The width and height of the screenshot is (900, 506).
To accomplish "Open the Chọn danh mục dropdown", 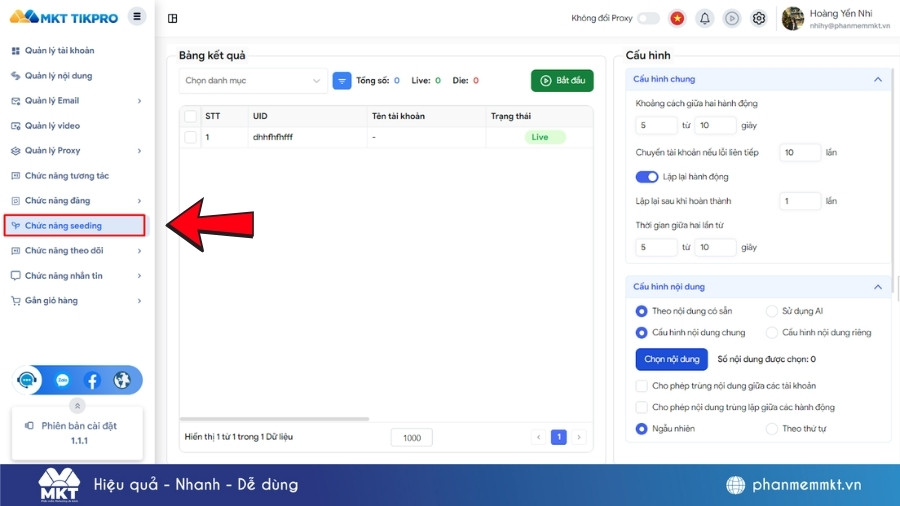I will point(253,81).
